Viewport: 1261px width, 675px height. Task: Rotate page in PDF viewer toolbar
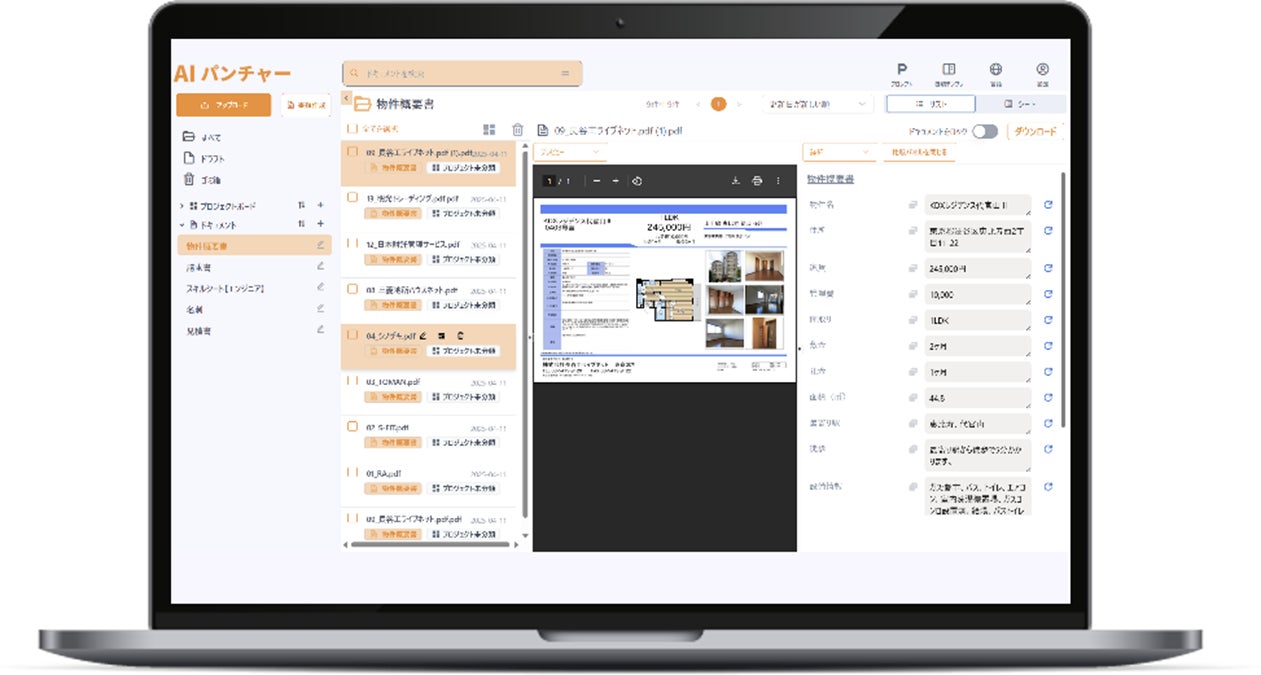637,181
